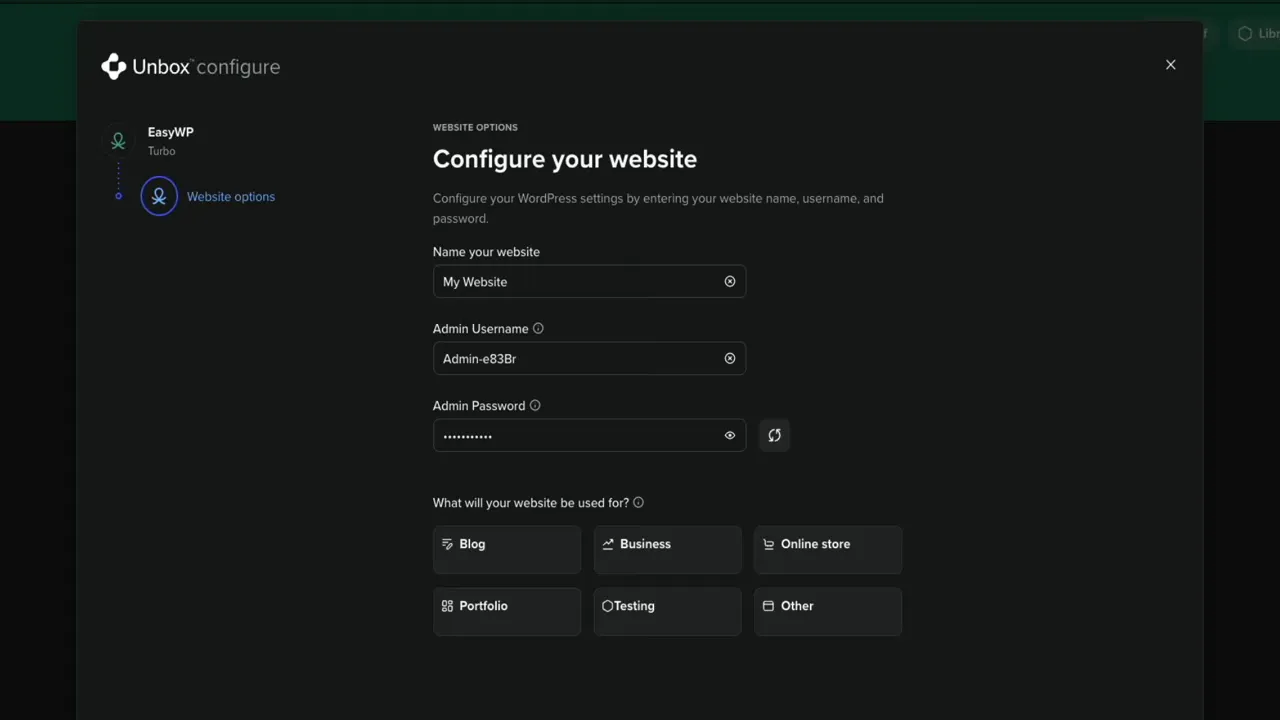Click the EasyWP step icon
This screenshot has width=1280, height=720.
tap(118, 141)
